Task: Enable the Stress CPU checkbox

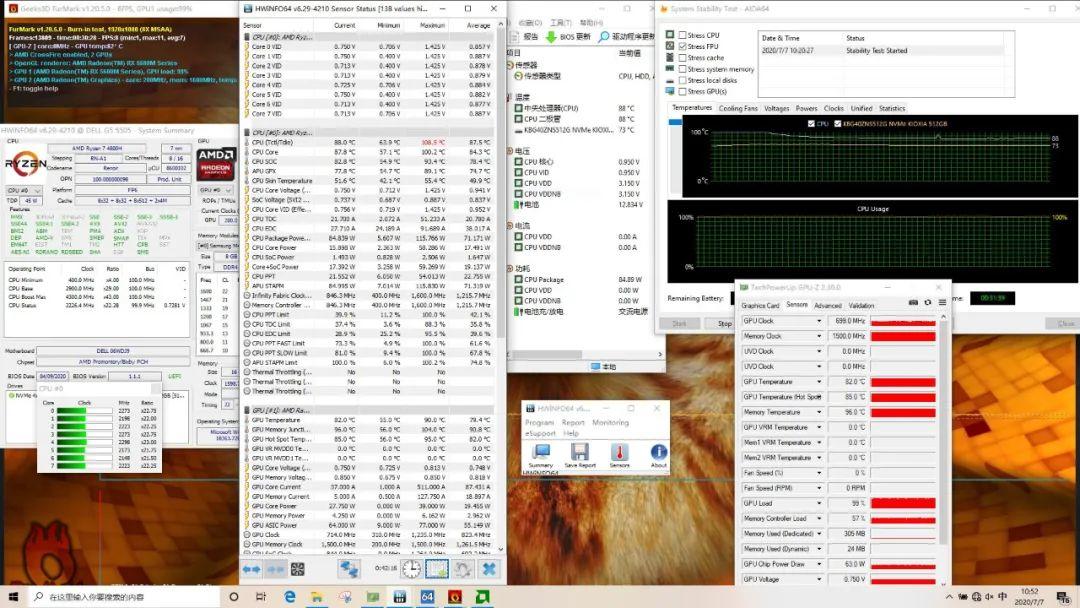Action: tap(683, 35)
